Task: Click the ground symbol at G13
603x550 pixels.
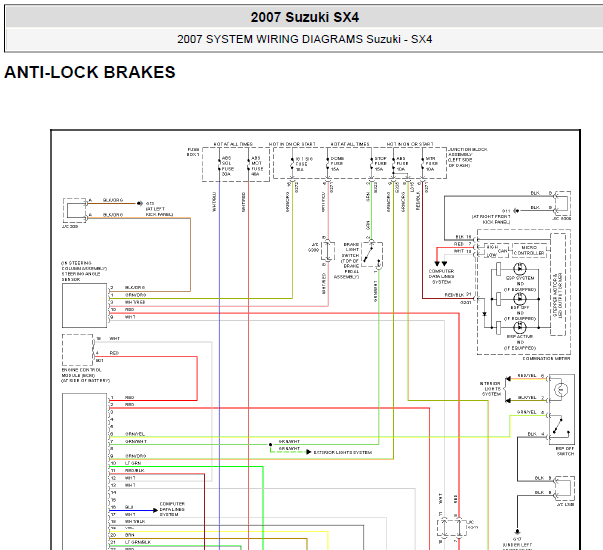Action: tap(139, 203)
